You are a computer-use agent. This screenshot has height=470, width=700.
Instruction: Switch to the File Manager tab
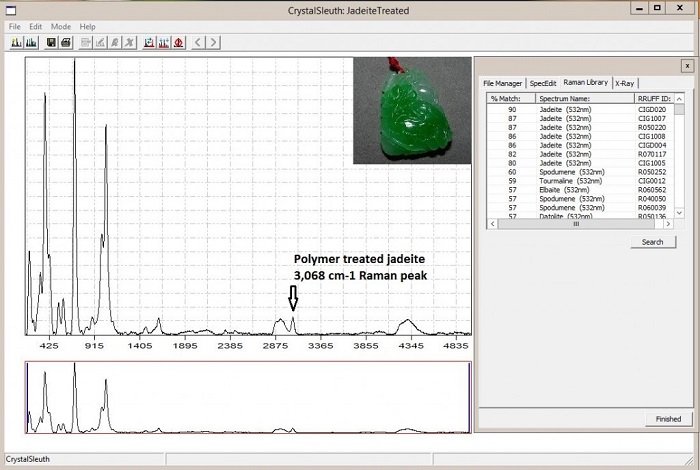502,83
